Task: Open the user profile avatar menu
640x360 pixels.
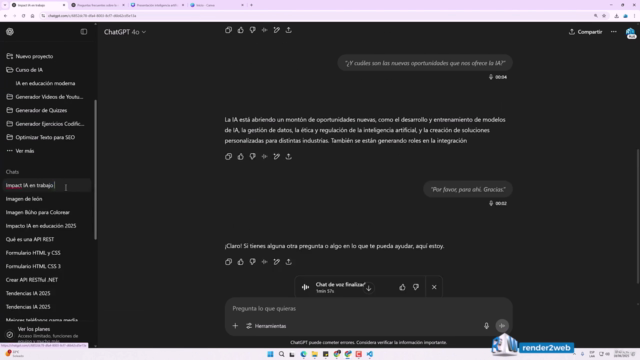Action: pyautogui.click(x=630, y=33)
